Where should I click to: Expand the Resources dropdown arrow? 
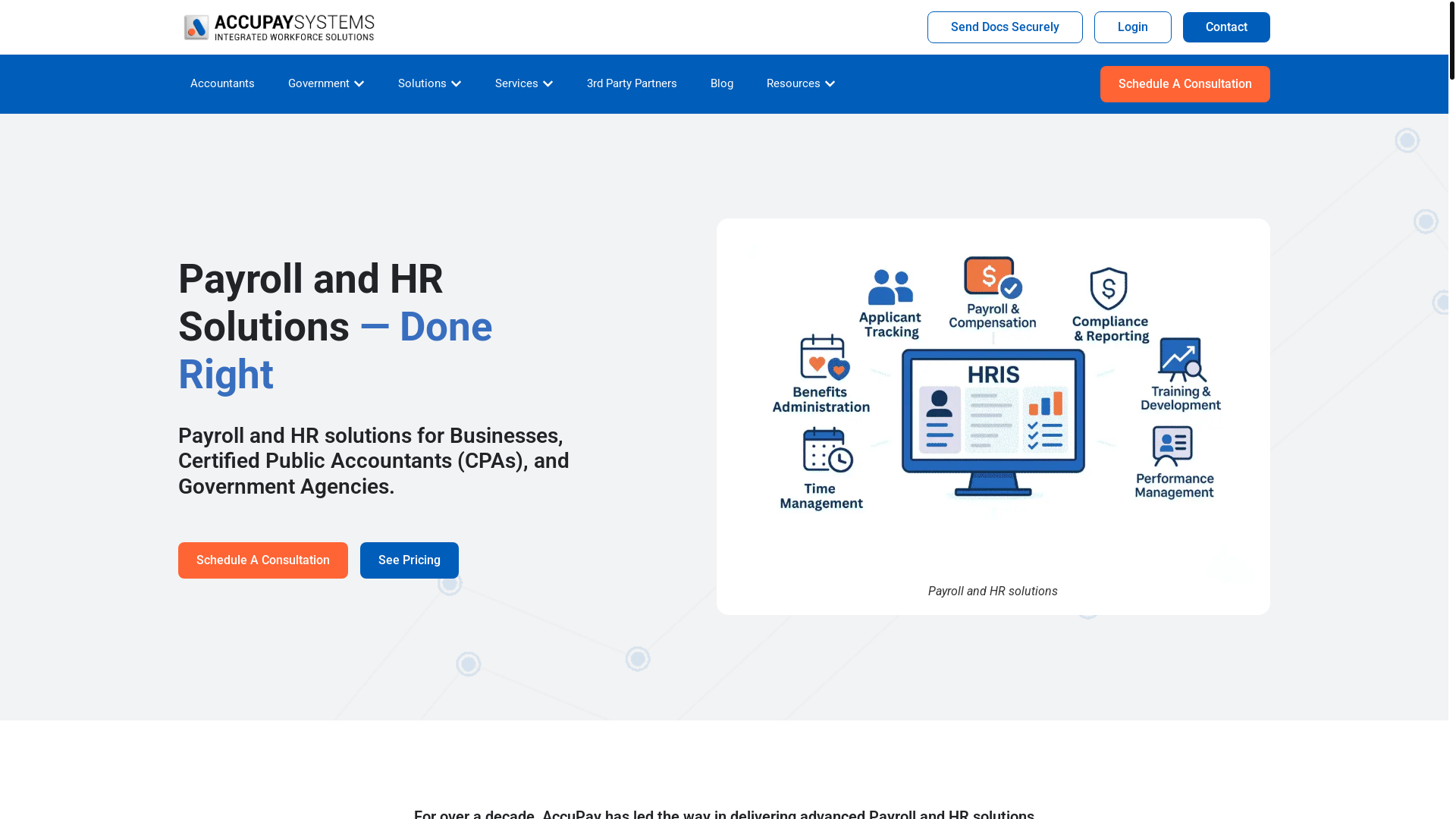click(830, 83)
